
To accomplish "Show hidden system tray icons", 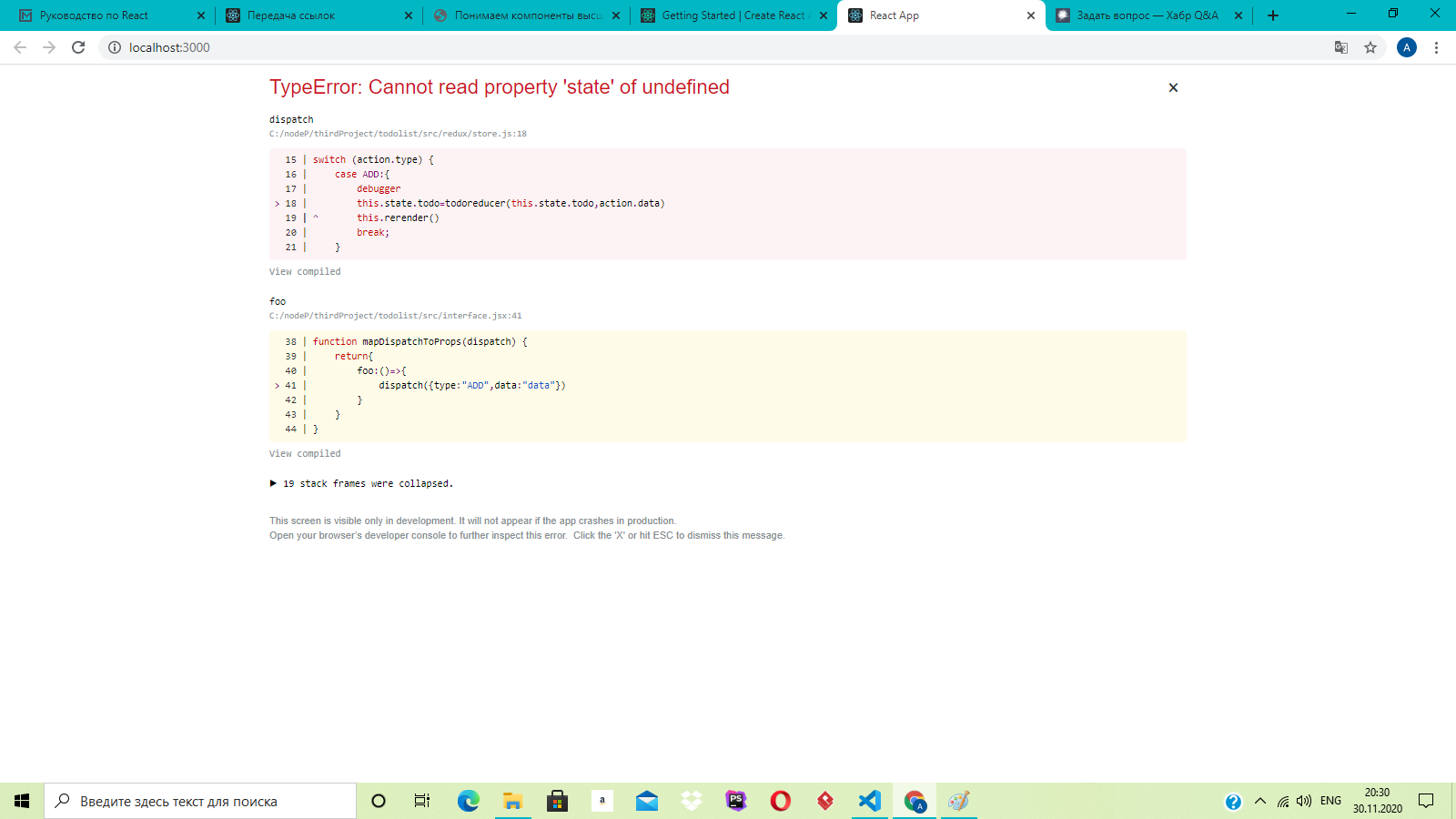I will click(1260, 802).
